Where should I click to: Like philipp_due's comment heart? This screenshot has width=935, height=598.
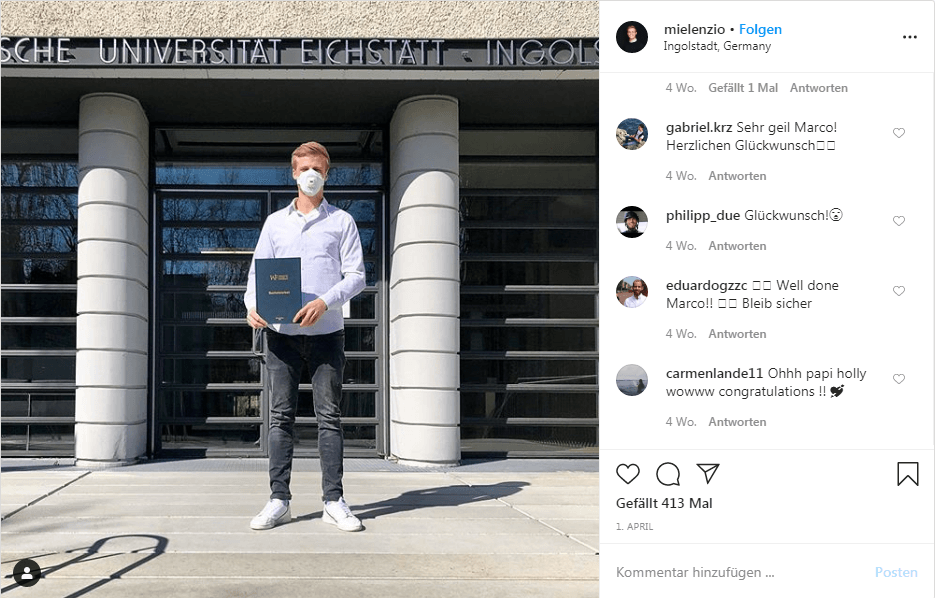899,221
